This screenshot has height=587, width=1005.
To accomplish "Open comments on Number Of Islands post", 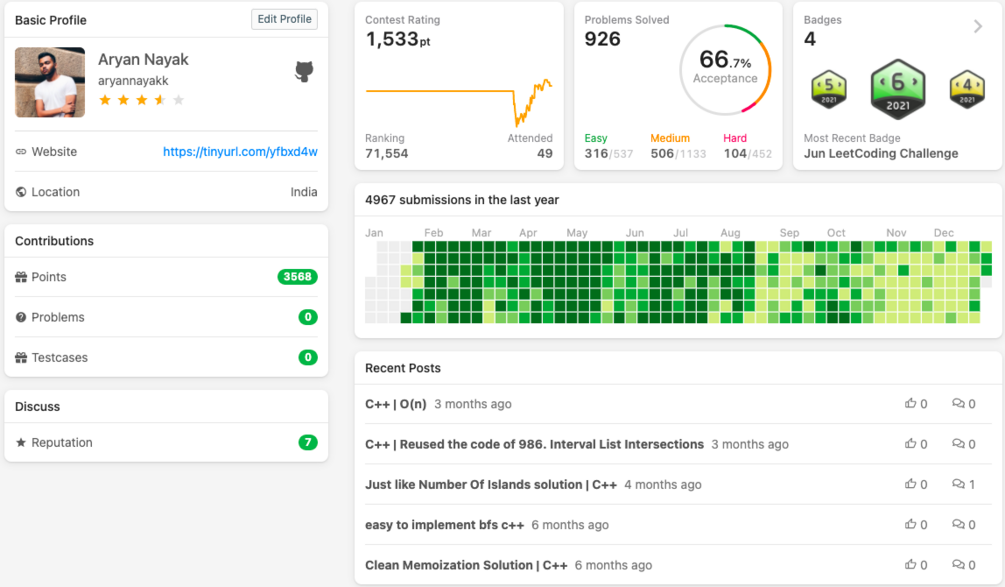I will click(958, 484).
